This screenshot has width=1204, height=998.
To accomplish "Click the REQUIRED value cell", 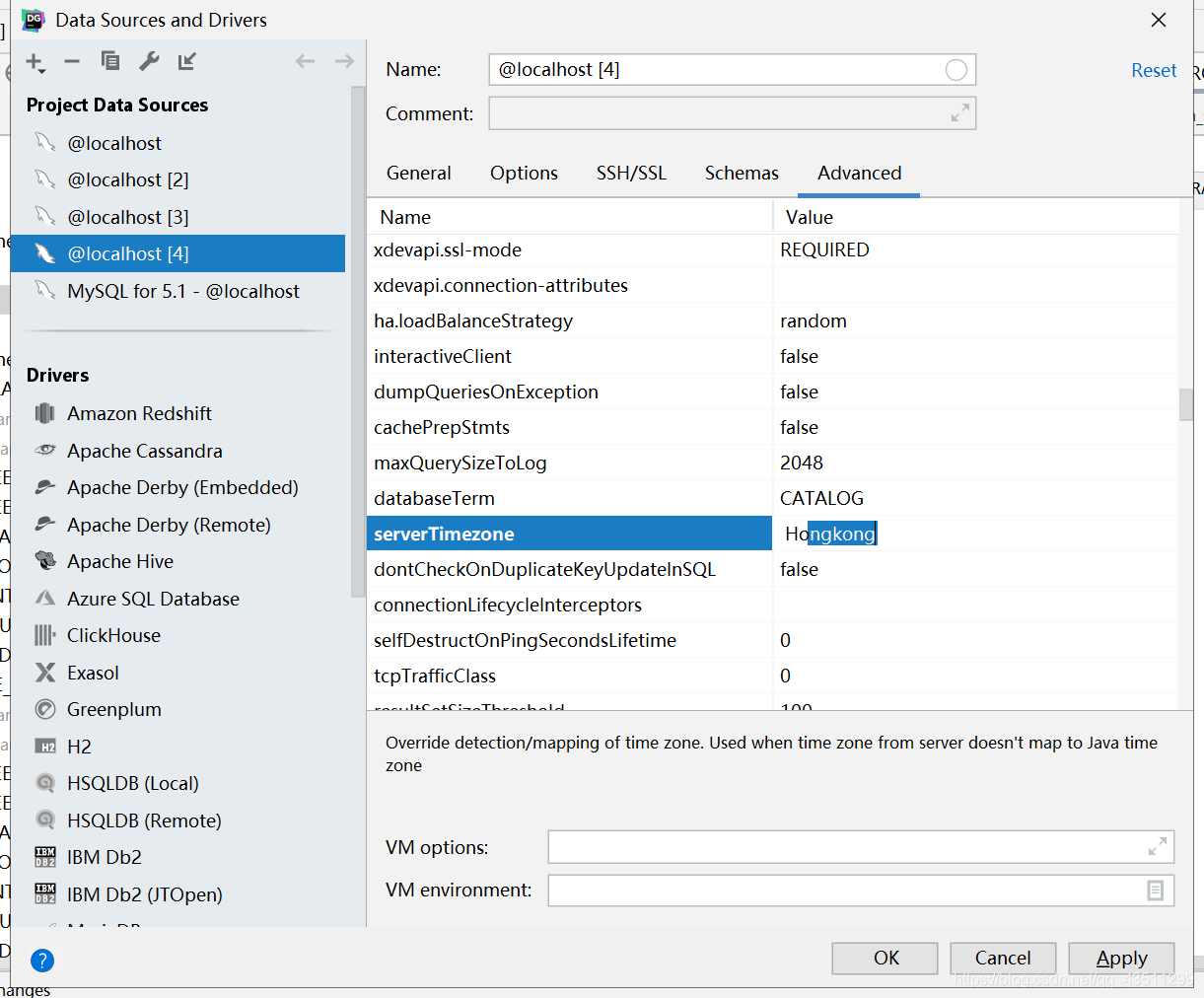I will click(974, 249).
